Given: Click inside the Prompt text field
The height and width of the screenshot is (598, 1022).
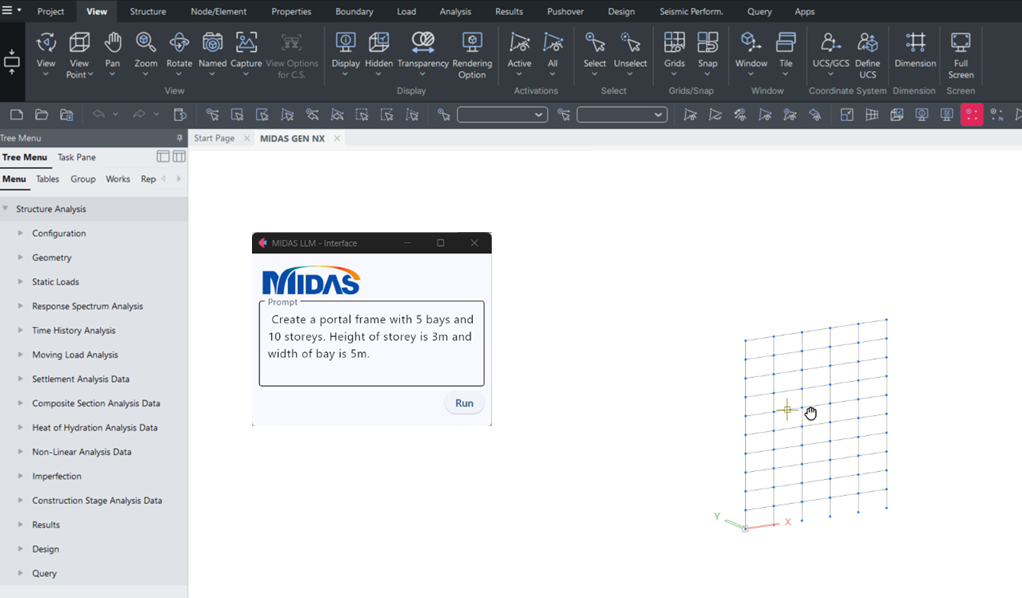Looking at the screenshot, I should point(371,345).
